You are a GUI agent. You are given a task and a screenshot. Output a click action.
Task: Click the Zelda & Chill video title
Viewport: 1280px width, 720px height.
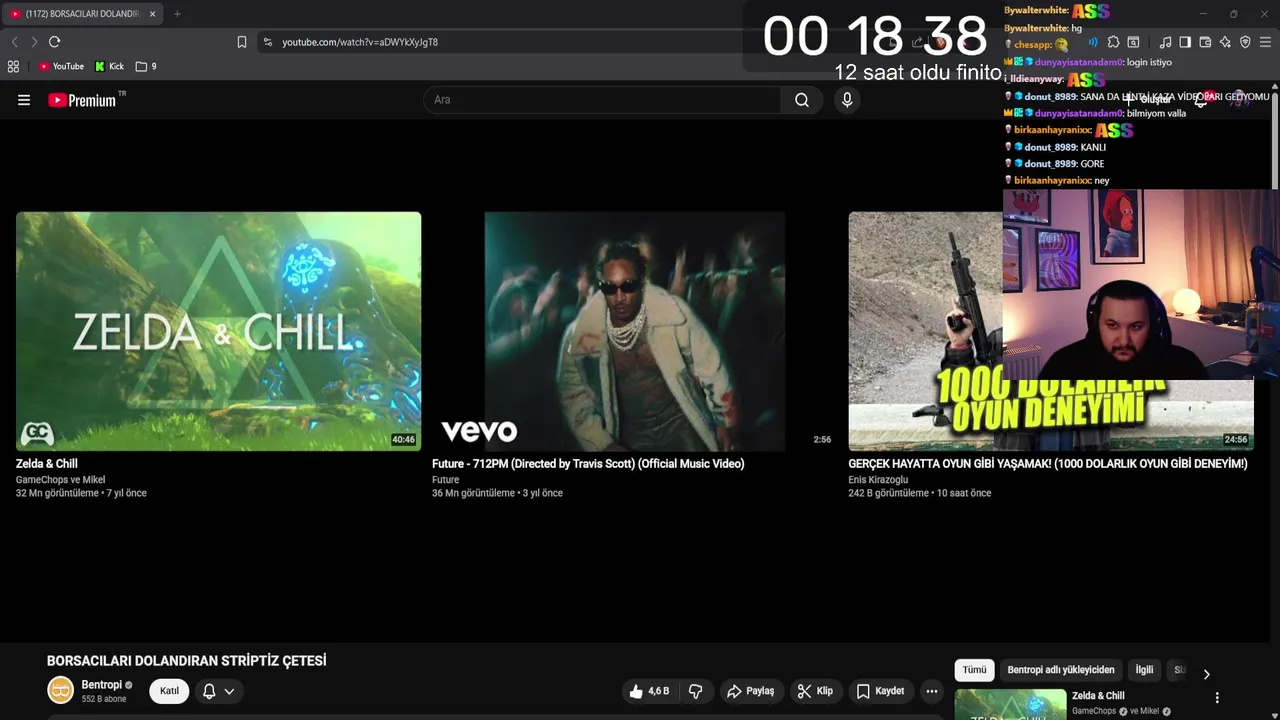tap(47, 464)
